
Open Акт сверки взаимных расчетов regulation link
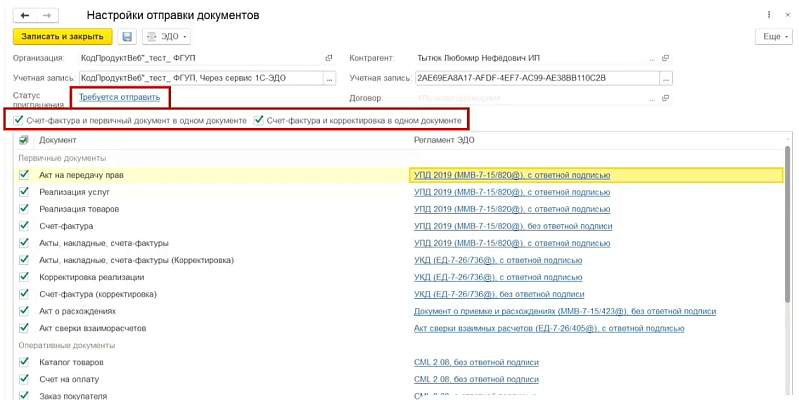549,328
